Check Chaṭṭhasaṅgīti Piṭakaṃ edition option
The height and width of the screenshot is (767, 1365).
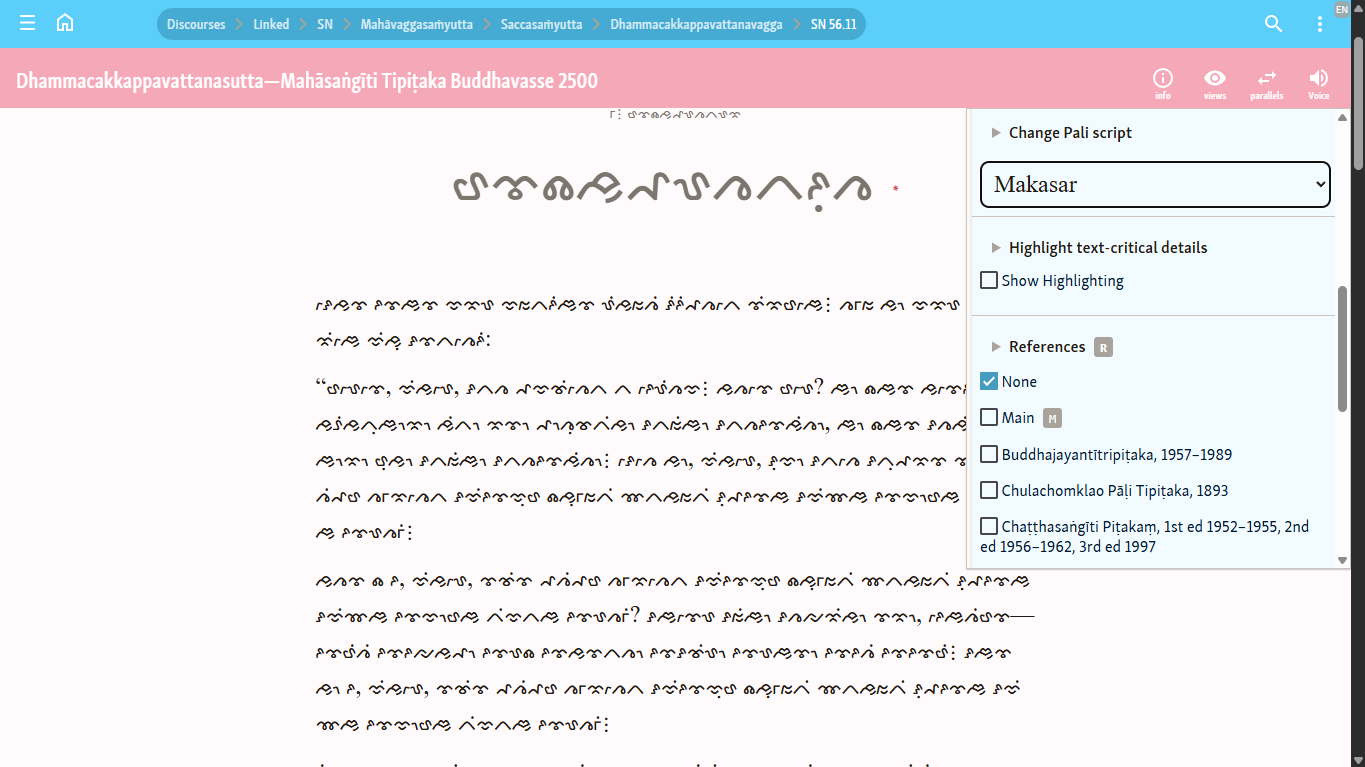click(989, 526)
